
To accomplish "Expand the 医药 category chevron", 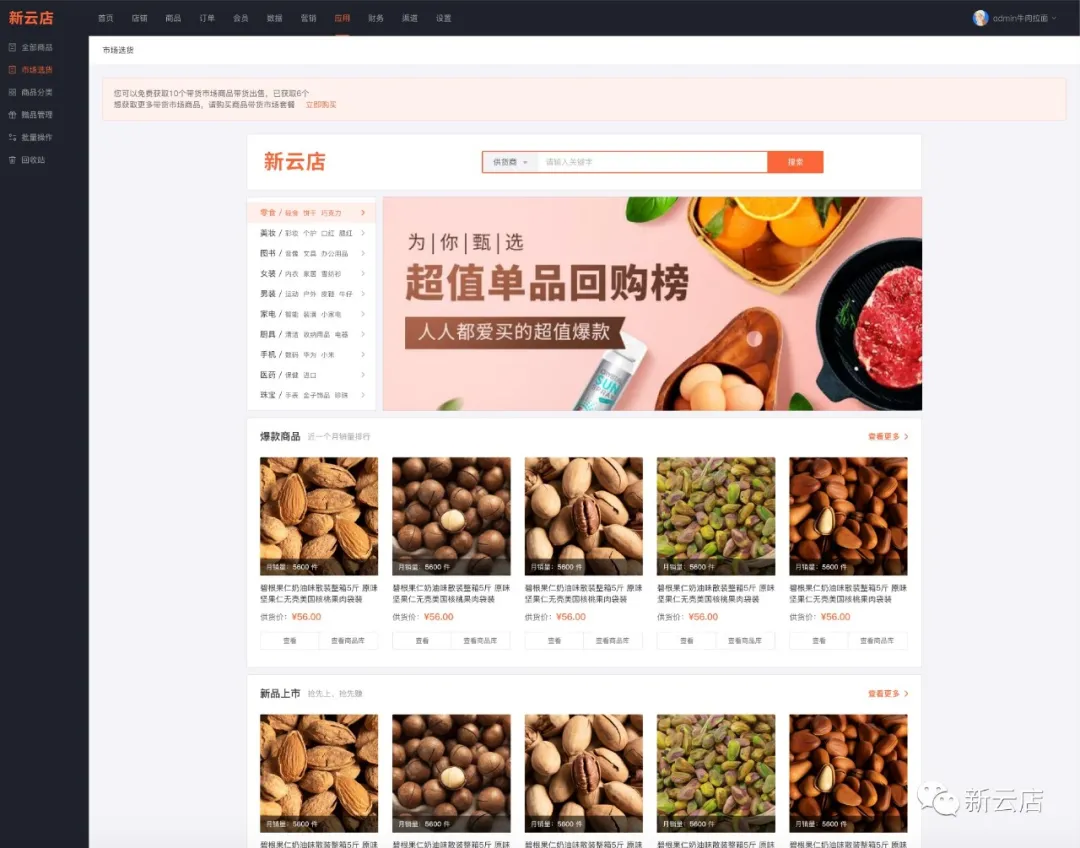I will [x=363, y=375].
